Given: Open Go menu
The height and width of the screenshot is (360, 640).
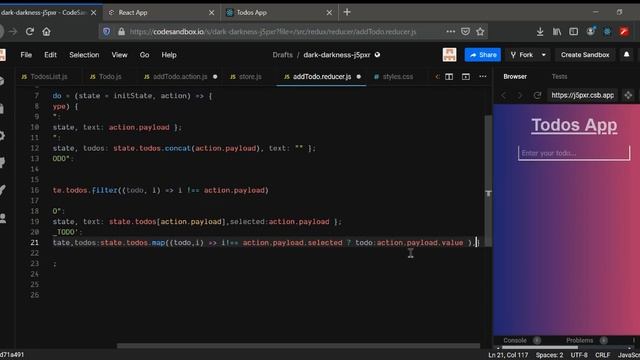Looking at the screenshot, I should pos(144,55).
